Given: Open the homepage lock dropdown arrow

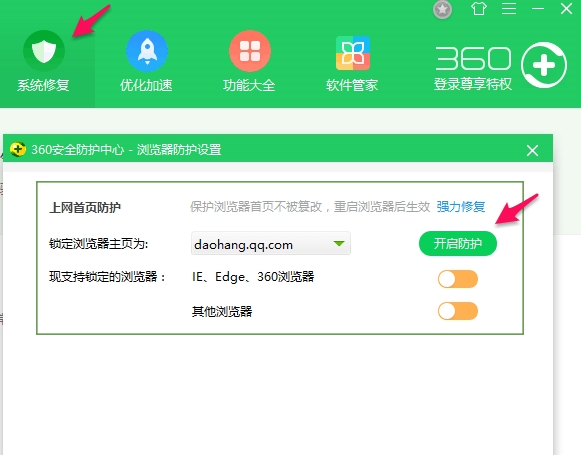Looking at the screenshot, I should 339,243.
